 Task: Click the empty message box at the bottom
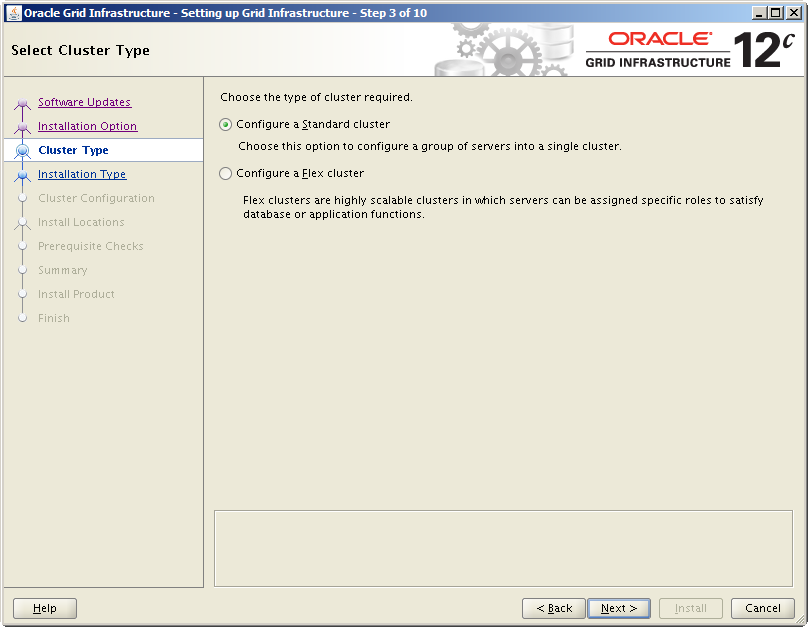click(x=503, y=548)
